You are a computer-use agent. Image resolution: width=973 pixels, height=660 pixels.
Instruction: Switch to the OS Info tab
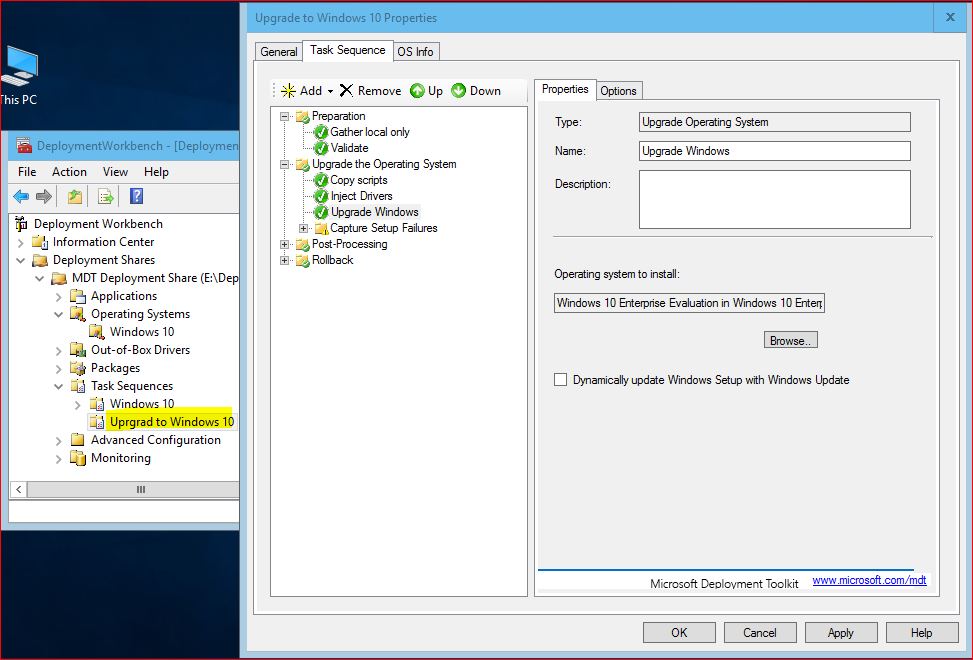pyautogui.click(x=416, y=51)
